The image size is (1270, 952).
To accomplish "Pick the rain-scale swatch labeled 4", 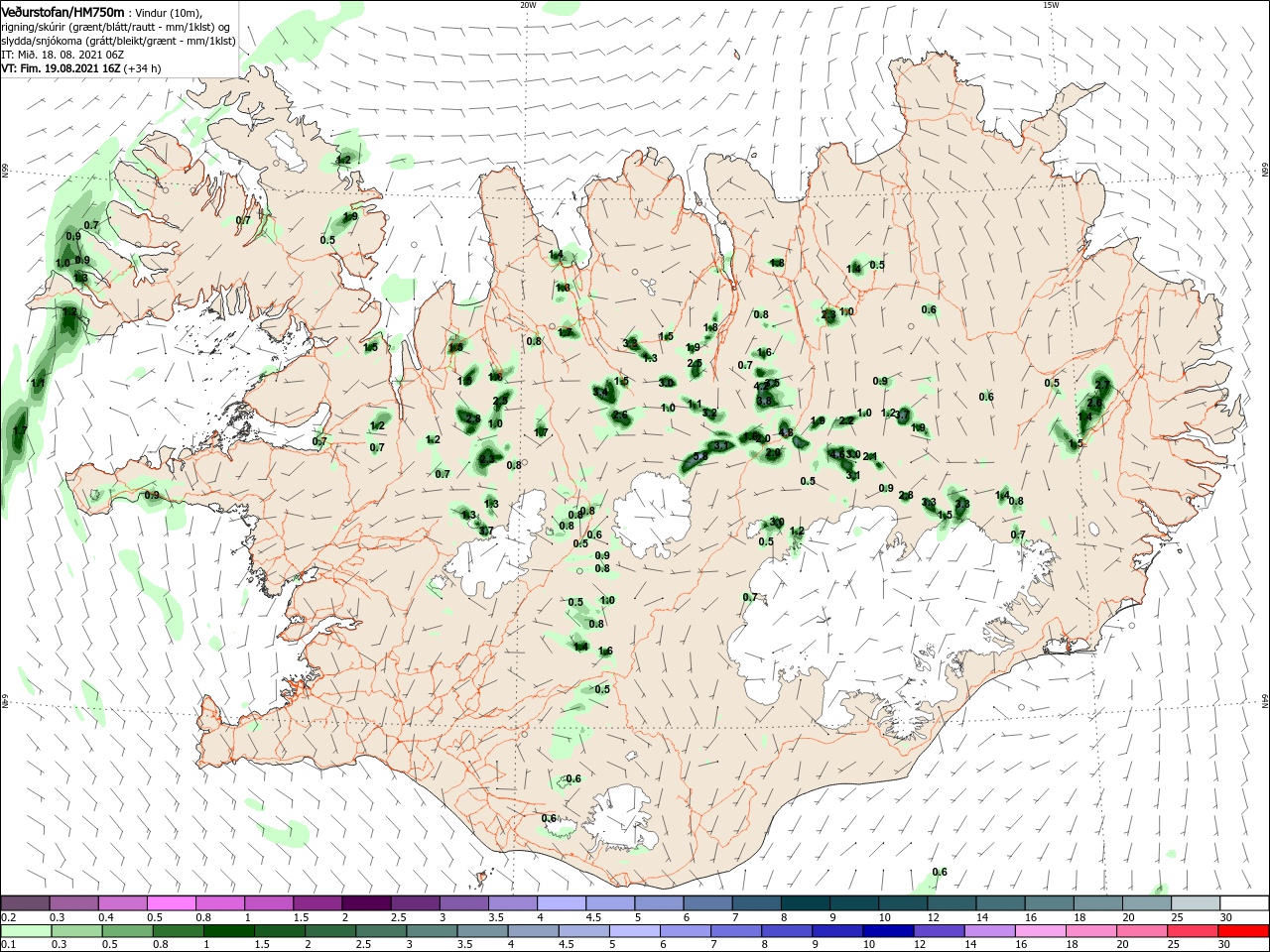I will pos(532,931).
